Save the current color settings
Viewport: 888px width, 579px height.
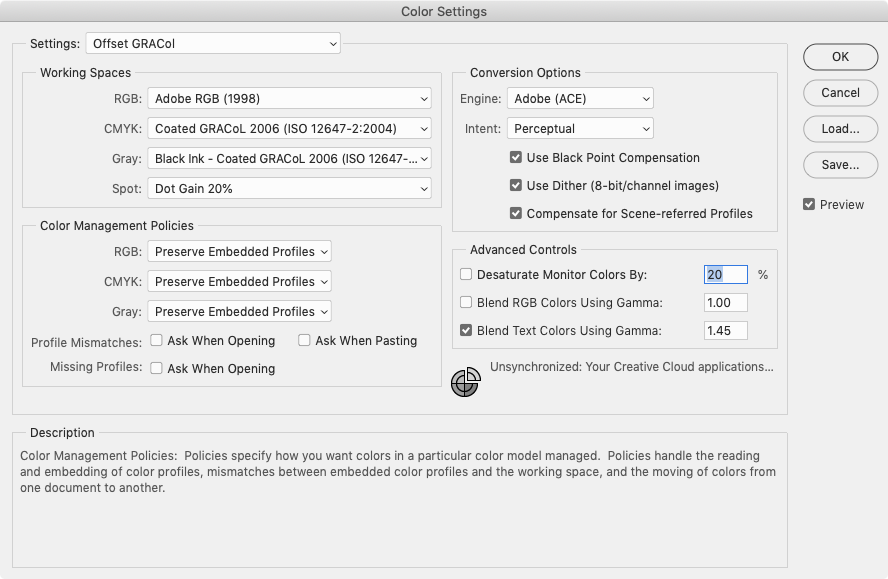pos(840,165)
